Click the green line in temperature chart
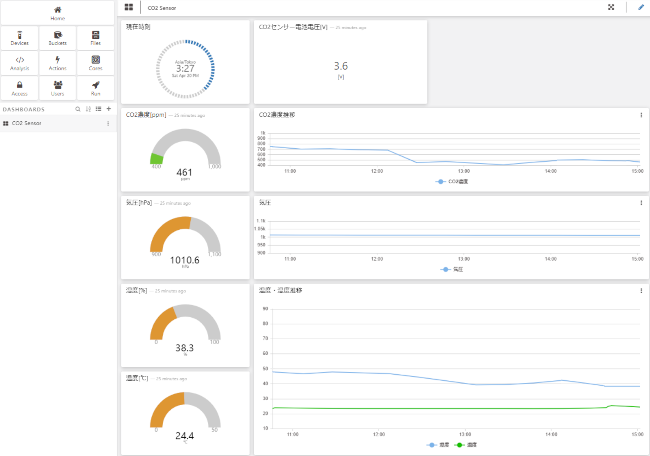 click(455, 408)
